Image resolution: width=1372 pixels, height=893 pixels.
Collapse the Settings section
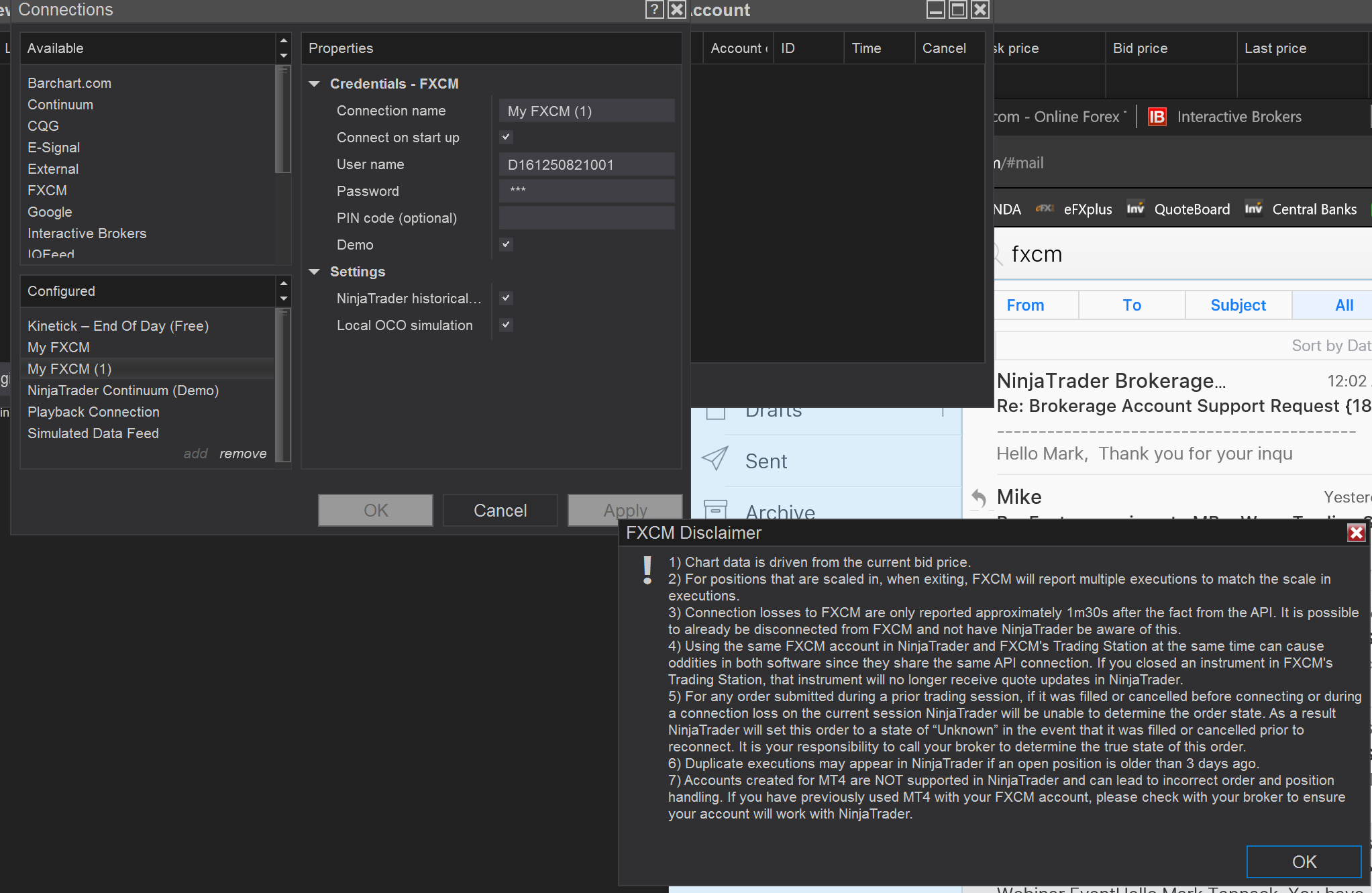coord(314,272)
